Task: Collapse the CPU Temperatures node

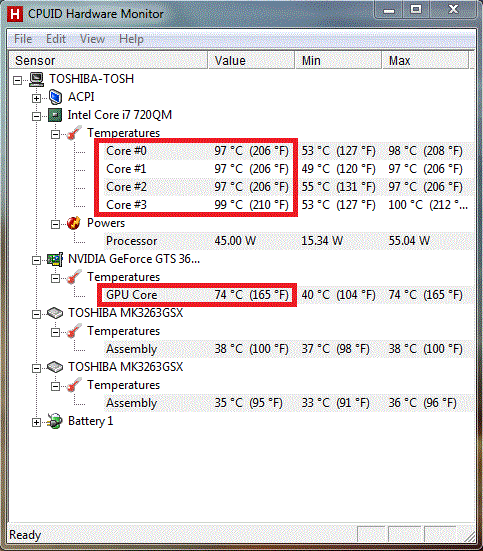Action: 55,135
